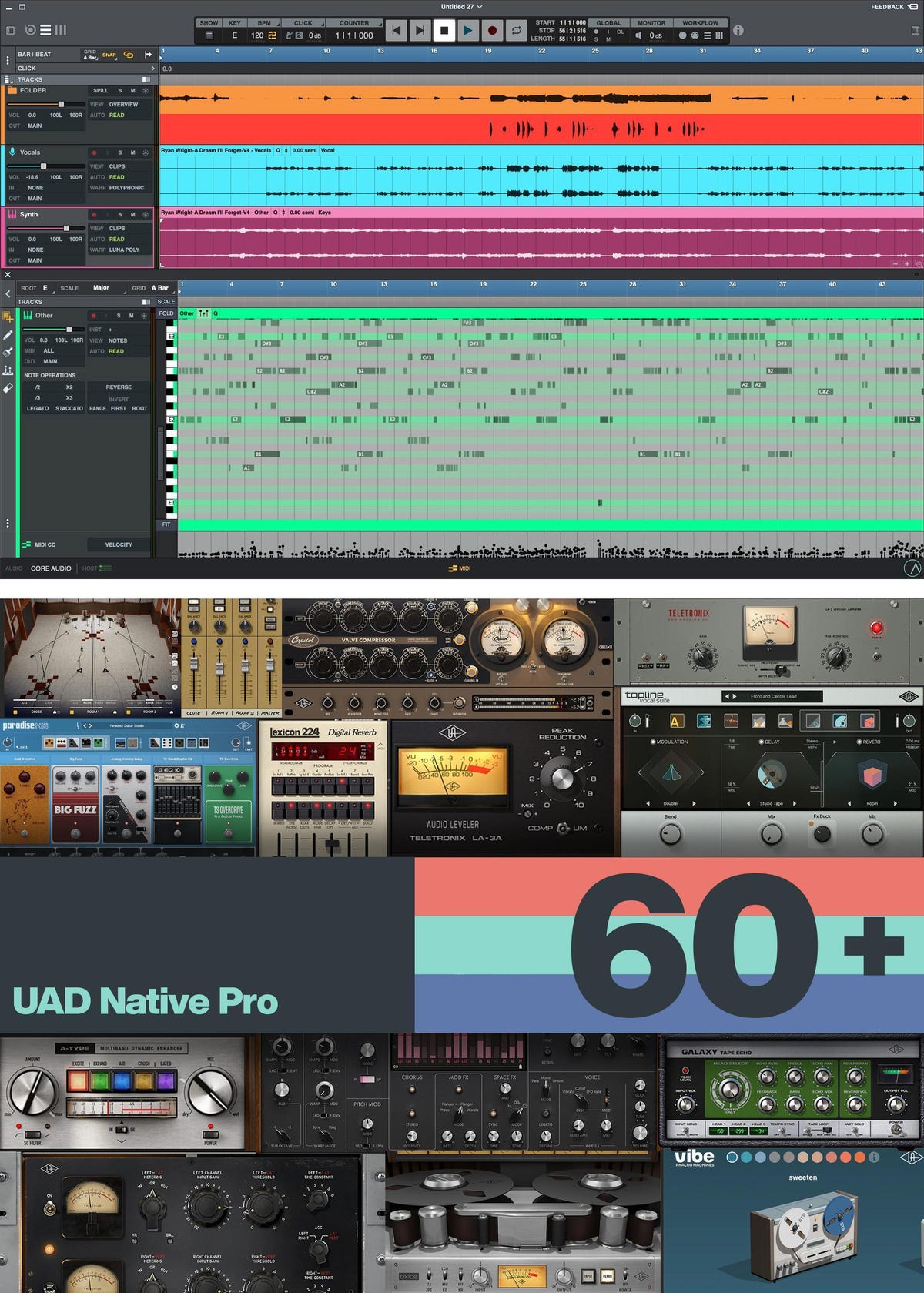
Task: Open MIDI editor Grid A Bar dropdown
Action: (x=160, y=288)
